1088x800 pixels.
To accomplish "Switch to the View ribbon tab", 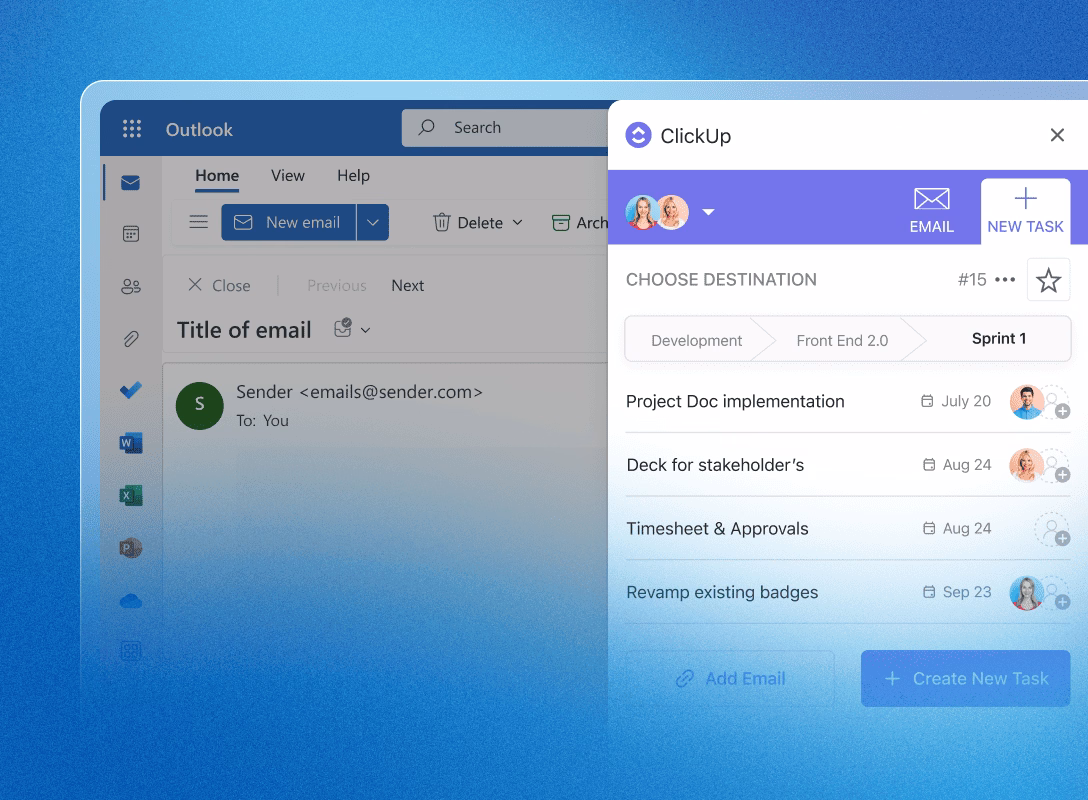I will (288, 175).
